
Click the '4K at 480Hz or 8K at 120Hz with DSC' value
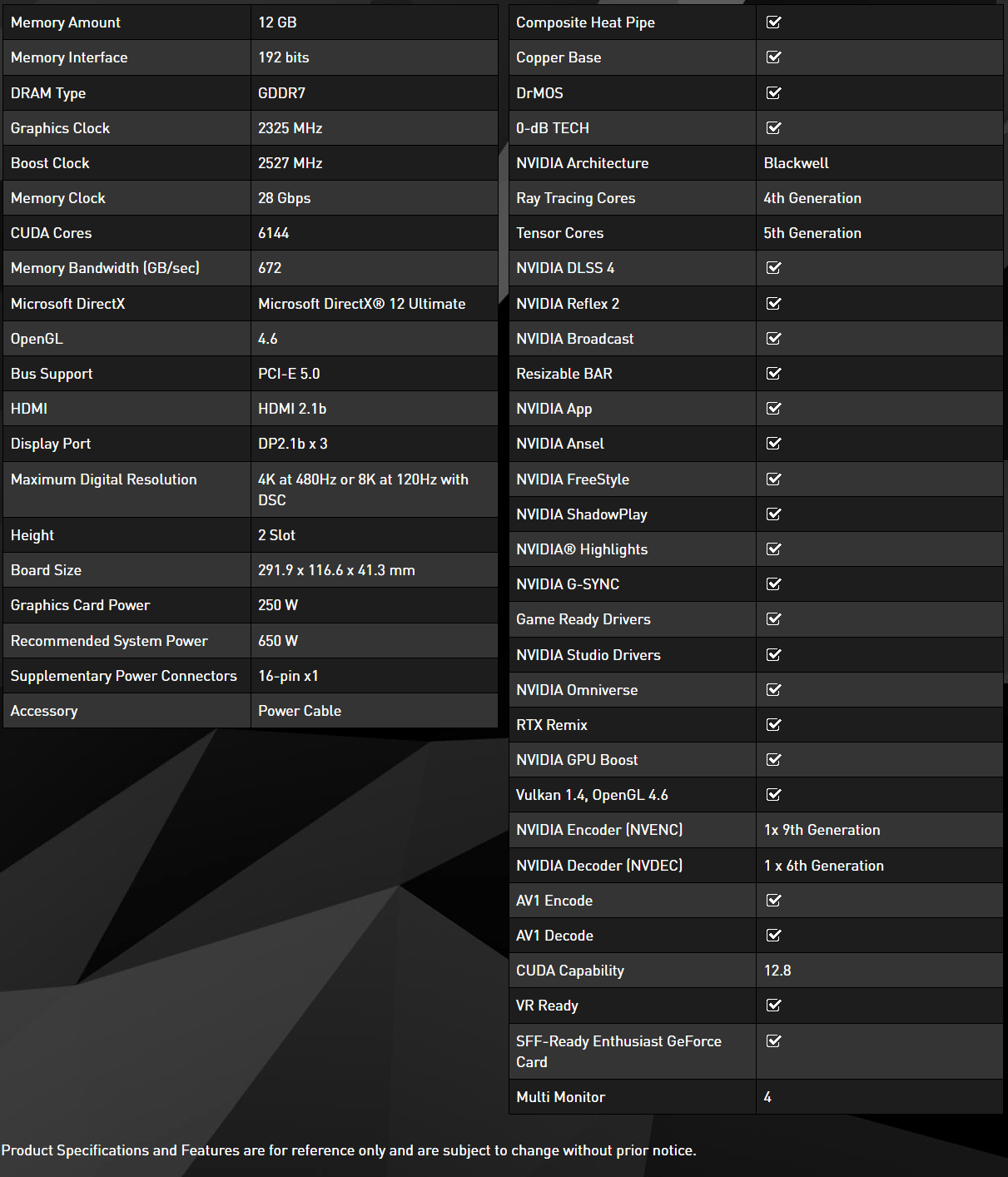[x=363, y=489]
